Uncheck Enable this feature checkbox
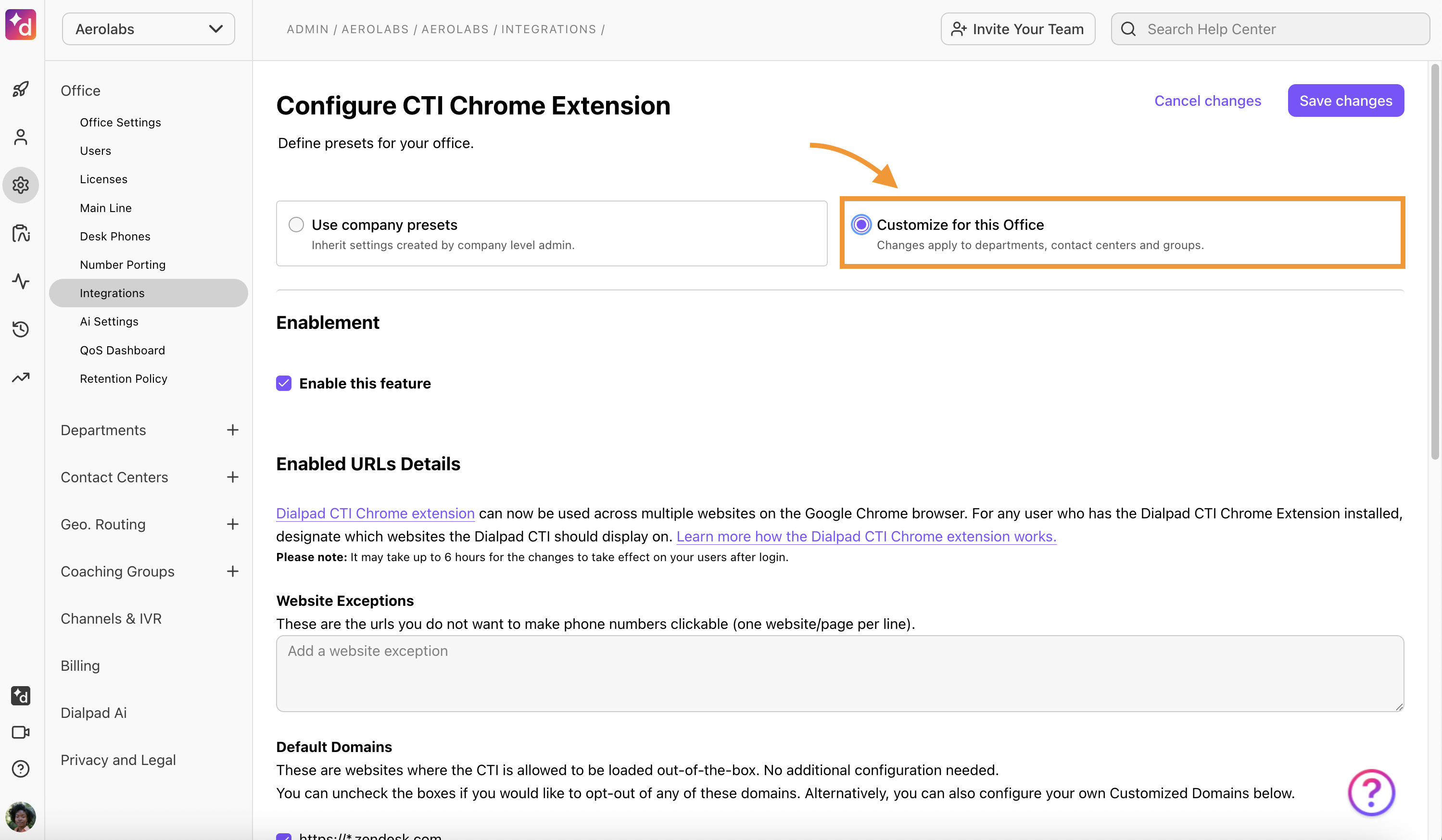 (284, 383)
